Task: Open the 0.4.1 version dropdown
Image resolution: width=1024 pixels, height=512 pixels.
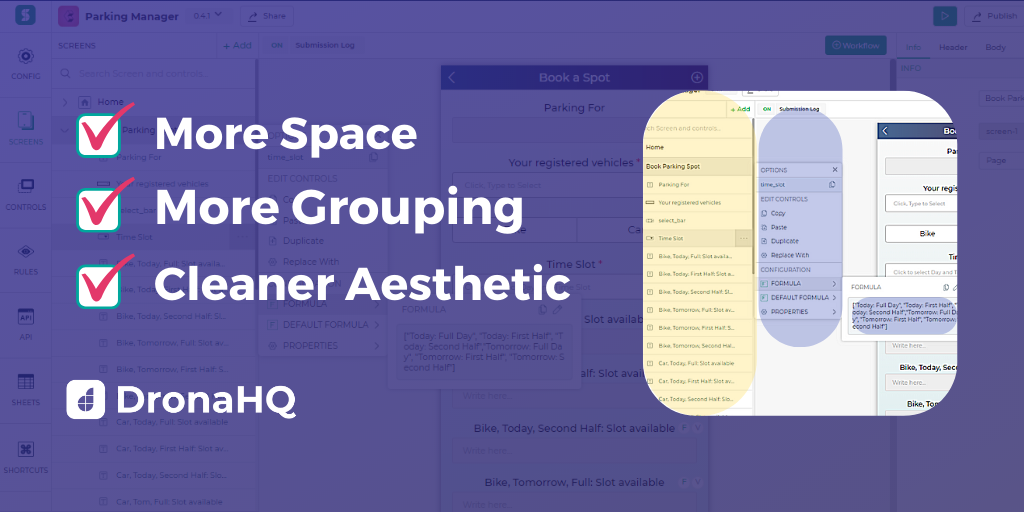Action: point(208,16)
